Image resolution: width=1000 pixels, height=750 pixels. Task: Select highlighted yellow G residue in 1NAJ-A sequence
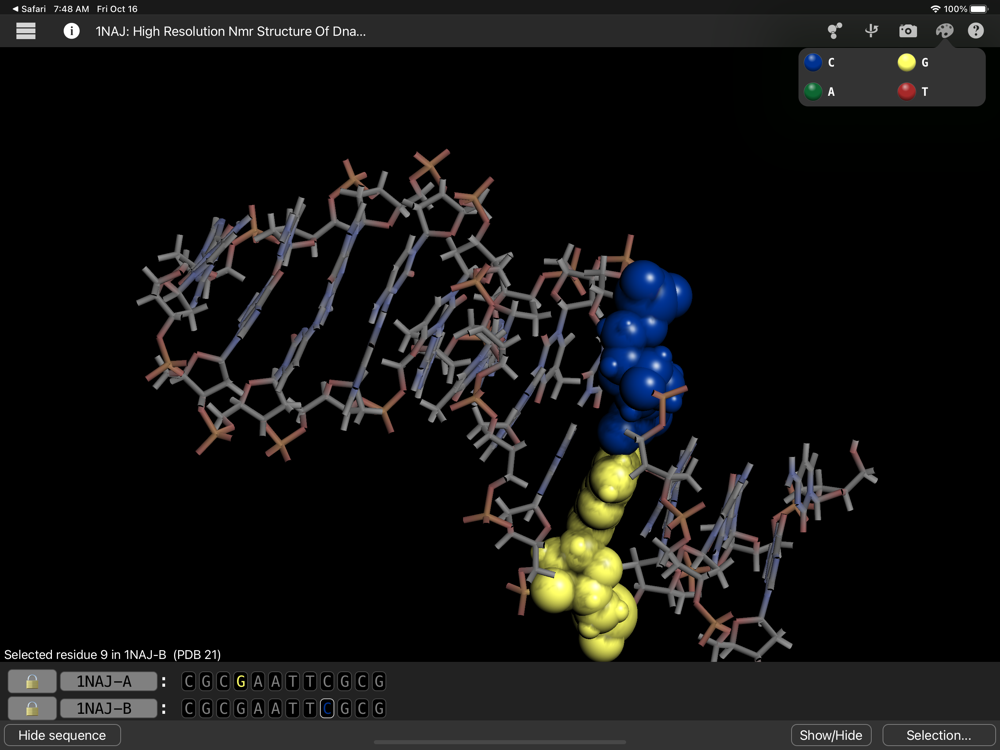(240, 682)
